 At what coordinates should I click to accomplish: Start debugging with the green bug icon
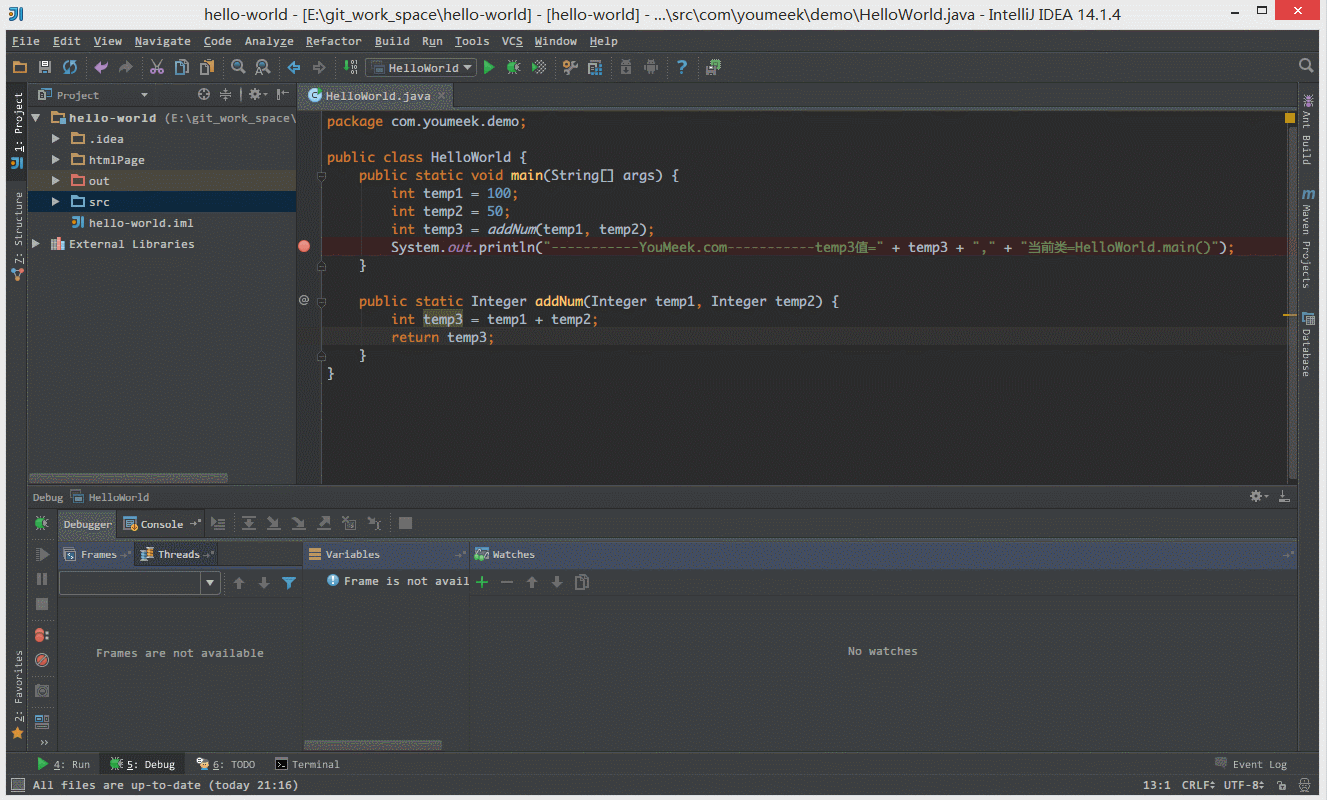click(512, 67)
